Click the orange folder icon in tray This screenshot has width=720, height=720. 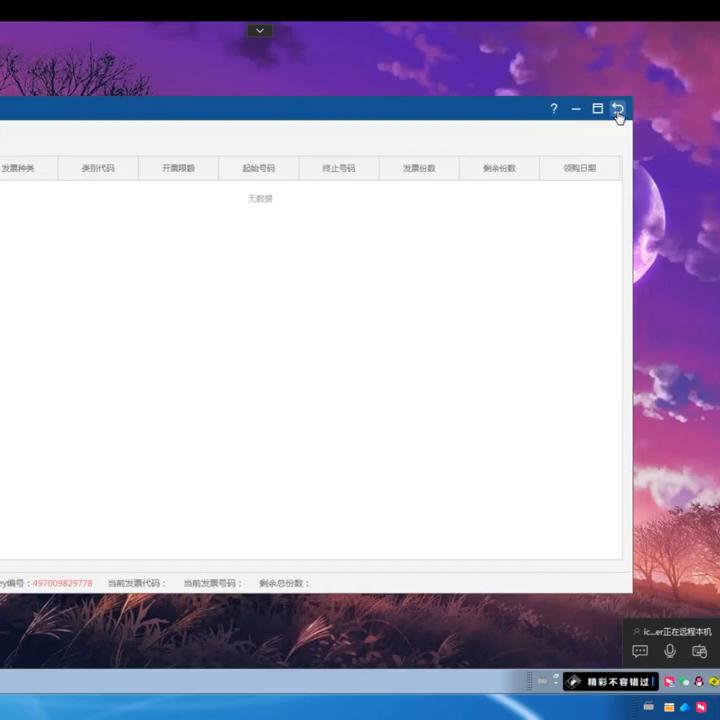point(669,708)
